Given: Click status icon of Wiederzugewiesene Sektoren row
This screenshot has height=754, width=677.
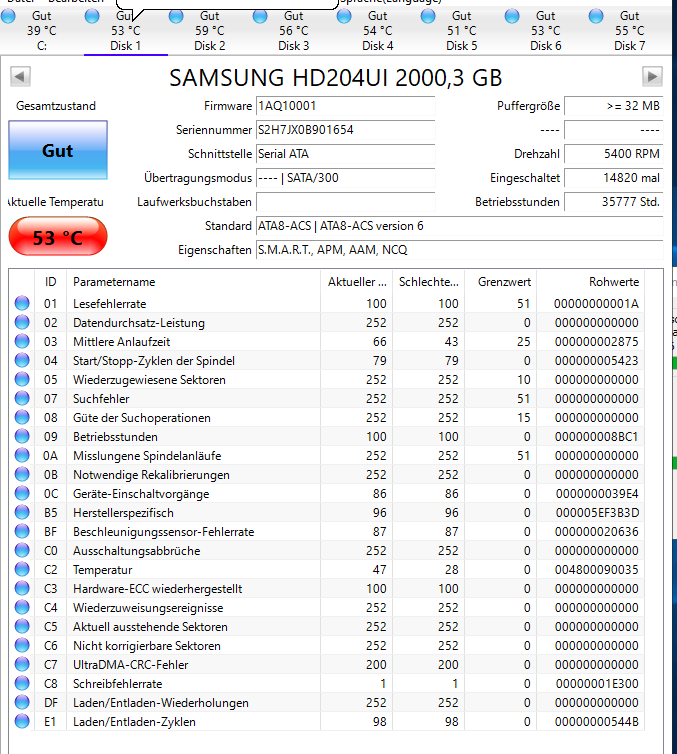Looking at the screenshot, I should coord(22,379).
